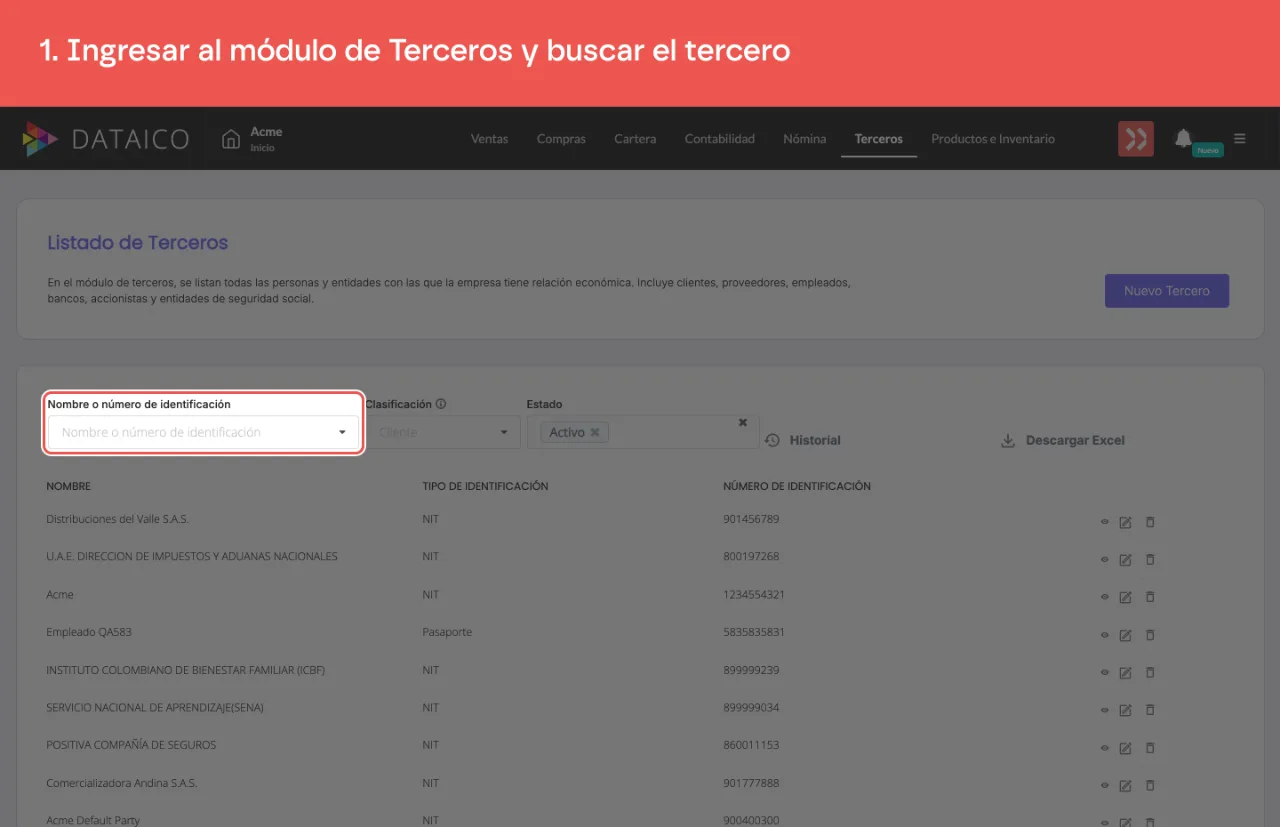This screenshot has width=1280, height=827.
Task: Edit U.A.E. DIRECCION DE IMPUESTOS row
Action: click(1125, 559)
